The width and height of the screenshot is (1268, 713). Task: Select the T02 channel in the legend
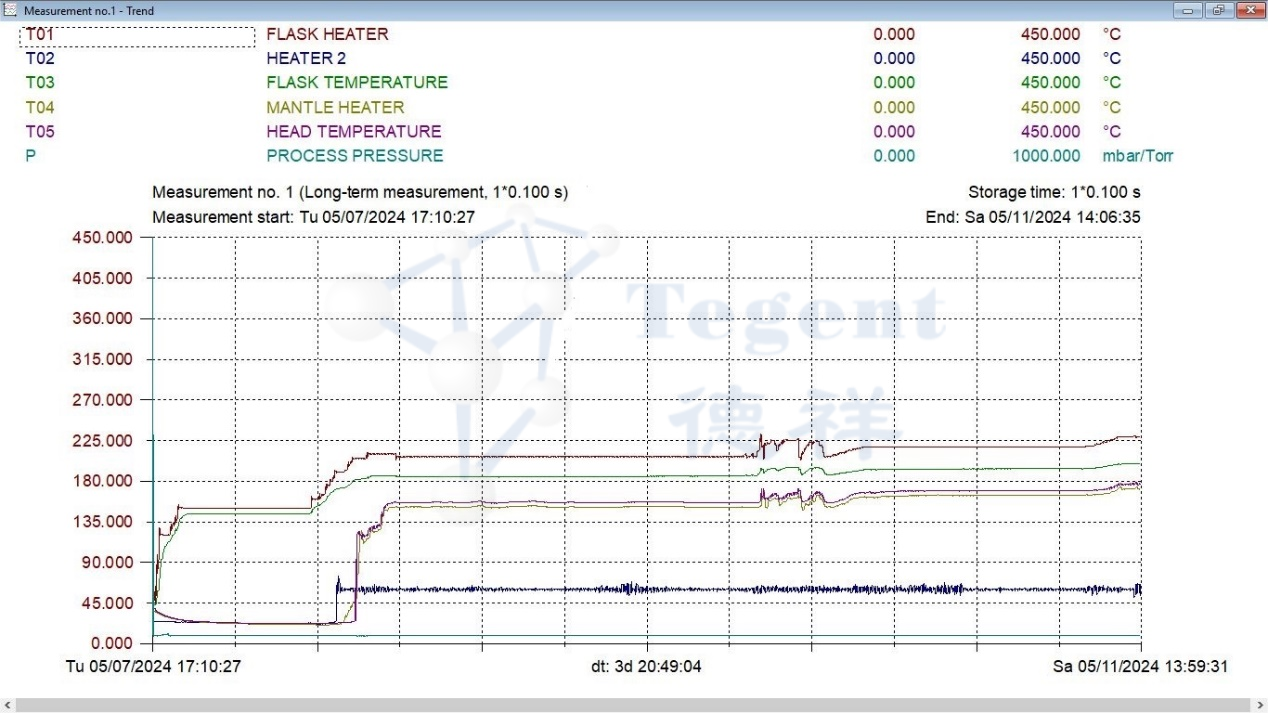tap(40, 59)
